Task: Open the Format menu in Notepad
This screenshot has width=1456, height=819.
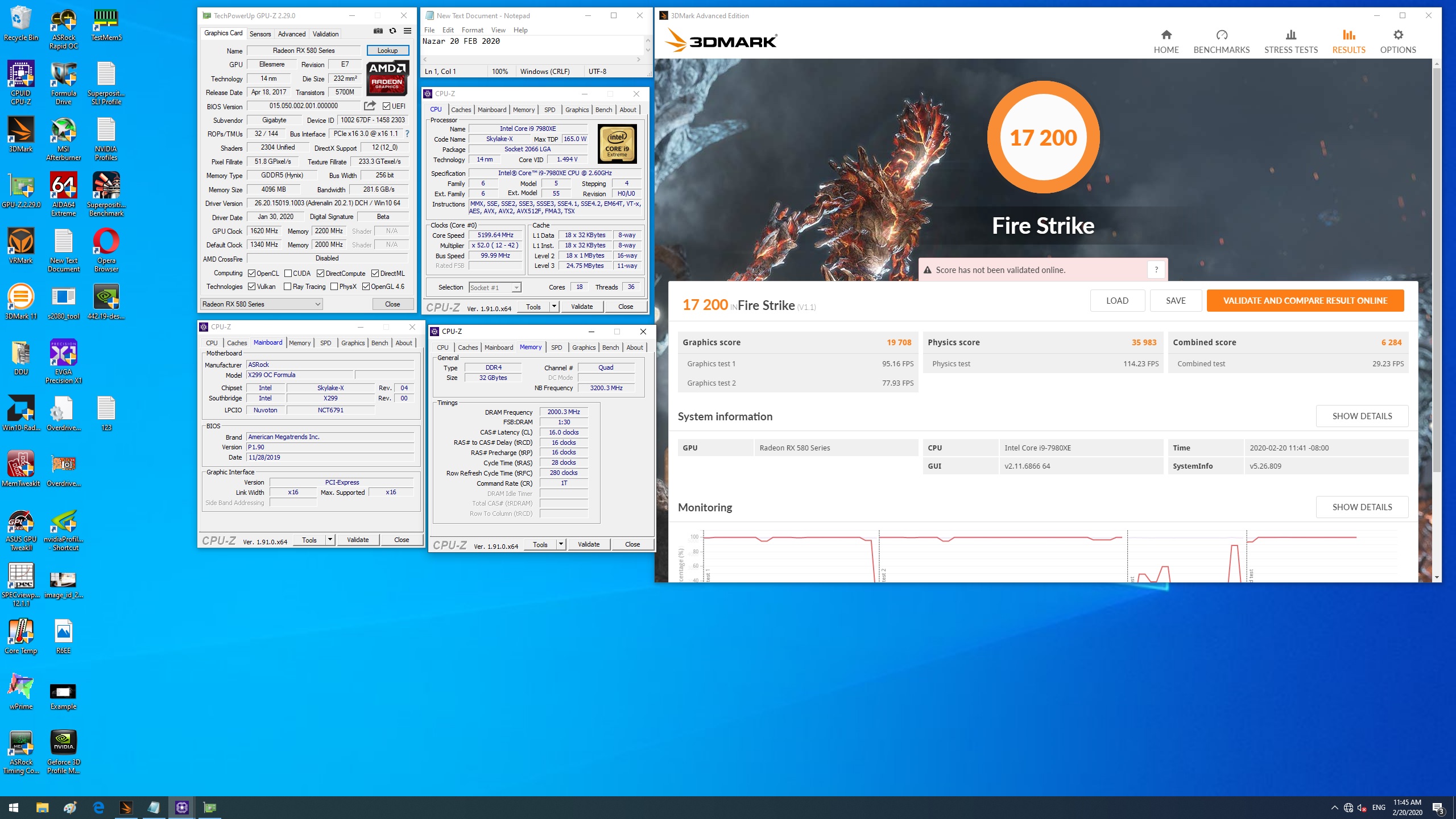Action: 472,30
